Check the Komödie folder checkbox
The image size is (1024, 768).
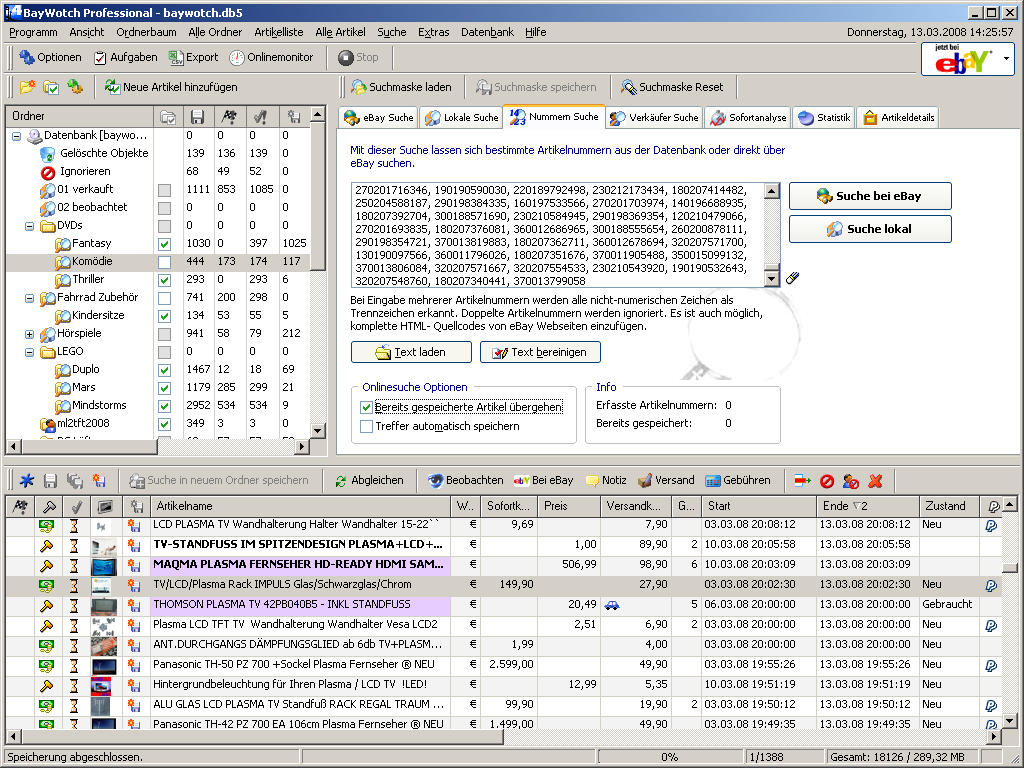pyautogui.click(x=165, y=262)
